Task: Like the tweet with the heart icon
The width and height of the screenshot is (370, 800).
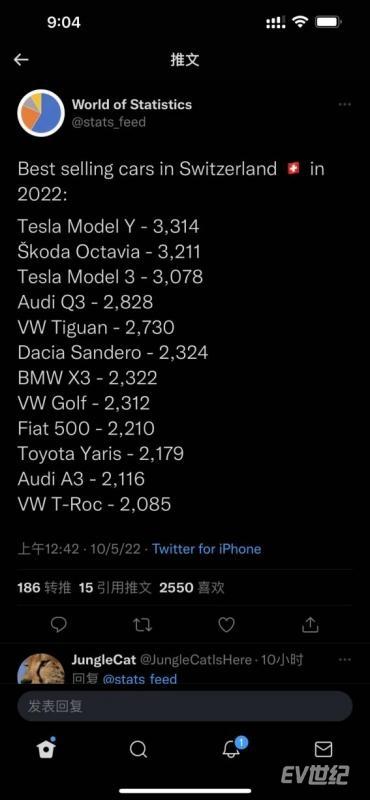Action: click(x=226, y=624)
